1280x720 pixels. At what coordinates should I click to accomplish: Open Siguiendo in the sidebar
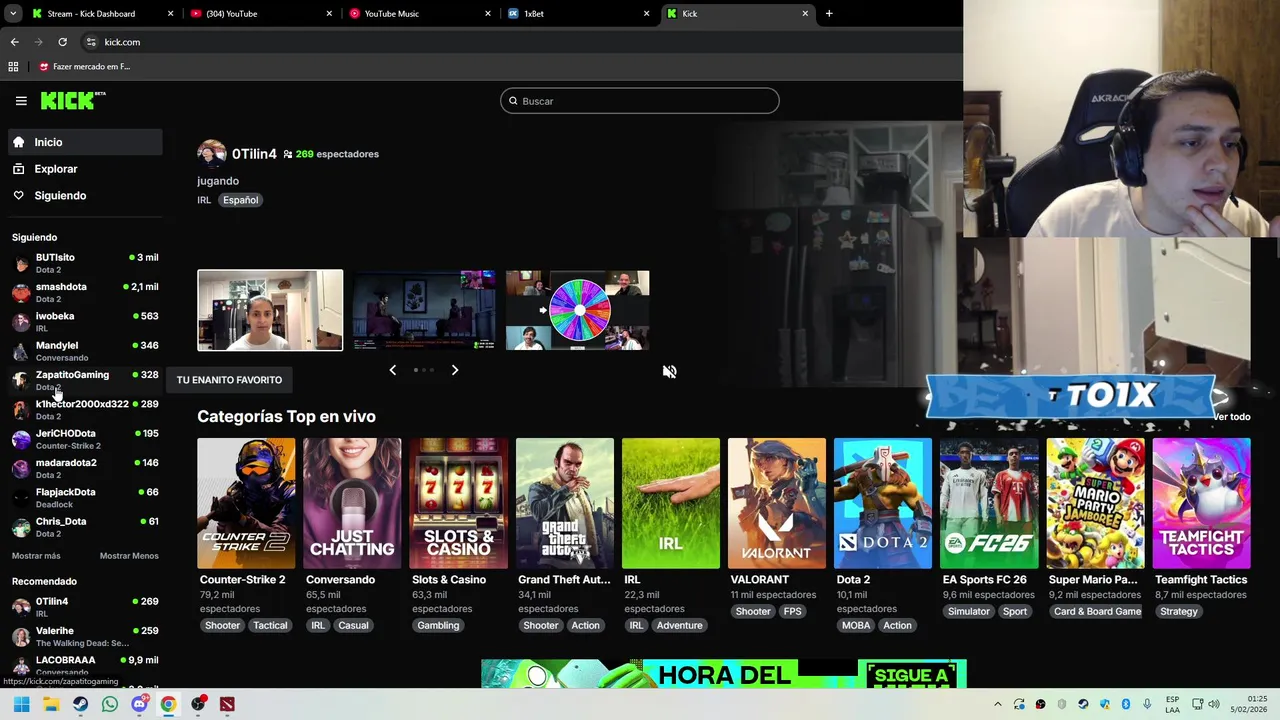(85, 195)
